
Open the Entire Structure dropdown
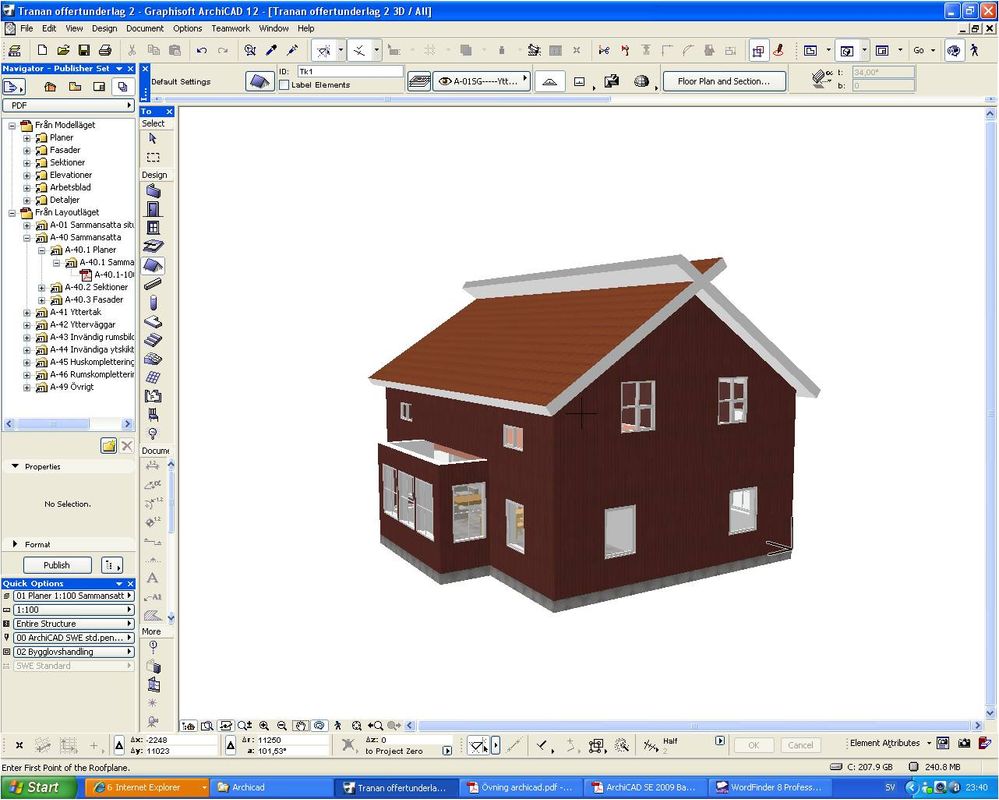(73, 624)
